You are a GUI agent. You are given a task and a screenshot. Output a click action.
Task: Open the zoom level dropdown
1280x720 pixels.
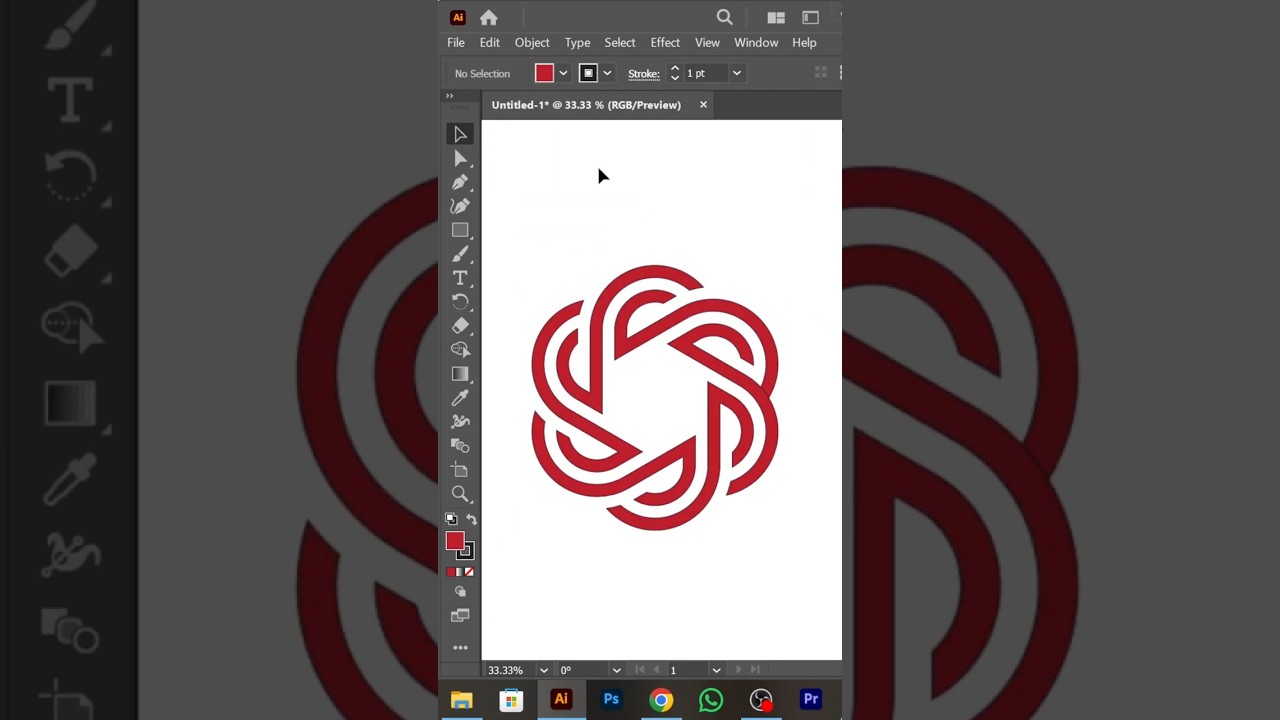coord(544,670)
